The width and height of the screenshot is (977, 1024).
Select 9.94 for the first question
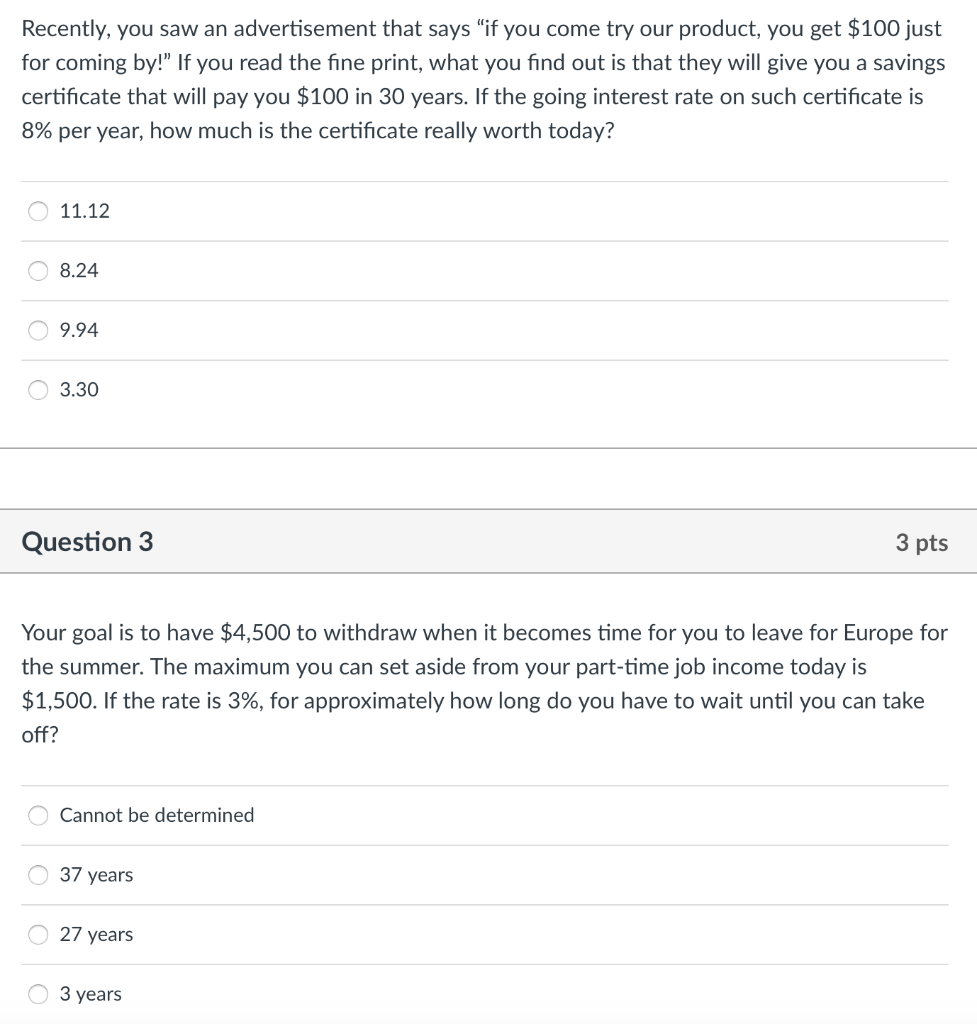point(79,330)
